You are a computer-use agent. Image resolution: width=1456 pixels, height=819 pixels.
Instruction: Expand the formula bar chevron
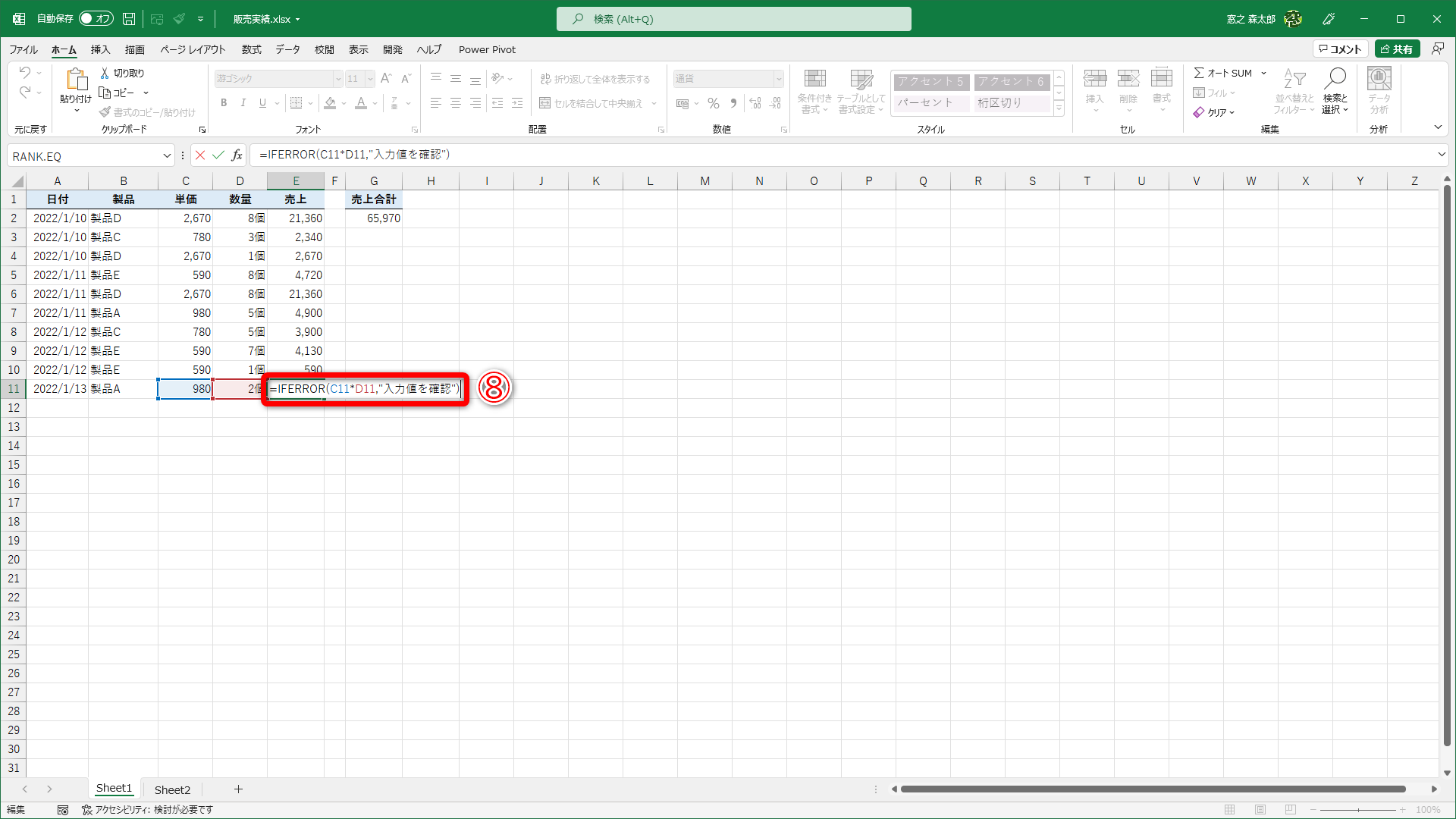[1442, 155]
